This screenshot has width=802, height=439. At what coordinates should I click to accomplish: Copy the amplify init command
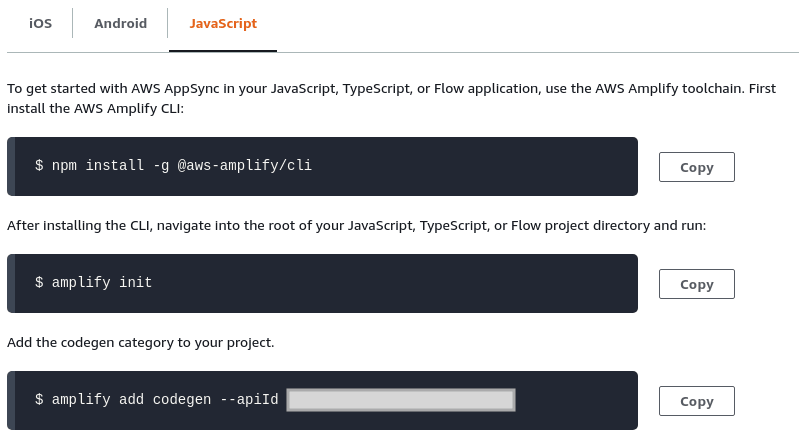[x=696, y=284]
